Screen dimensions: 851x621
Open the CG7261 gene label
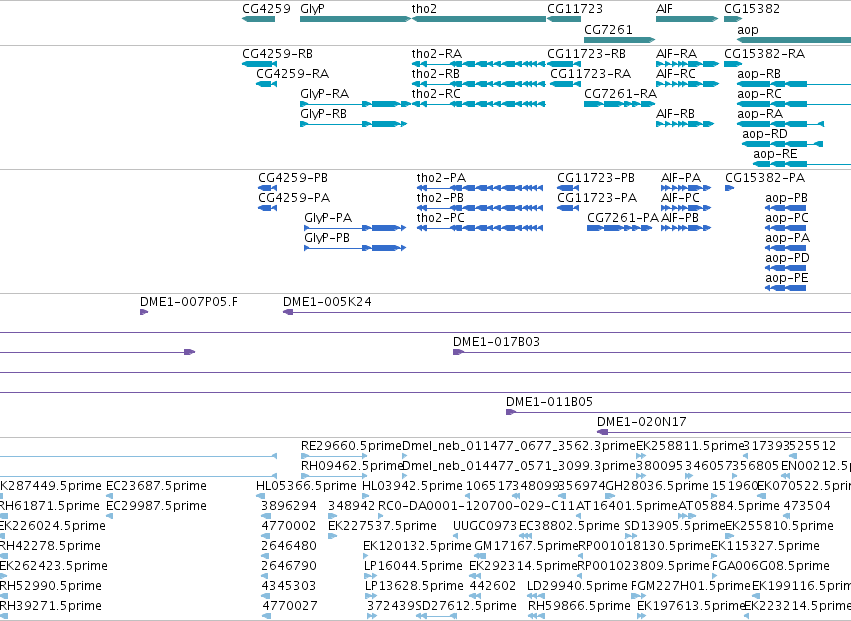[608, 29]
